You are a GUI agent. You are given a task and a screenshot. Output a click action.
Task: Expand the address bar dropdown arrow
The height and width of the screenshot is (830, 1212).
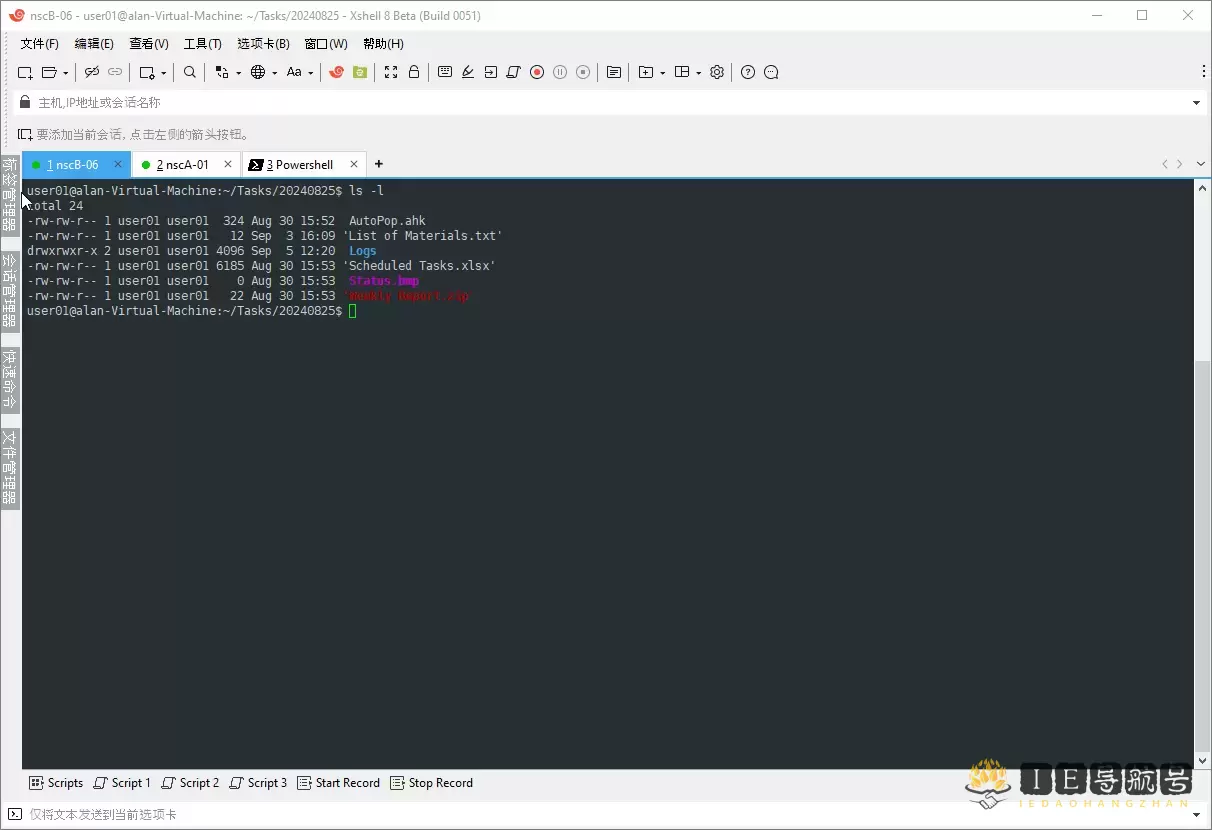click(x=1197, y=103)
